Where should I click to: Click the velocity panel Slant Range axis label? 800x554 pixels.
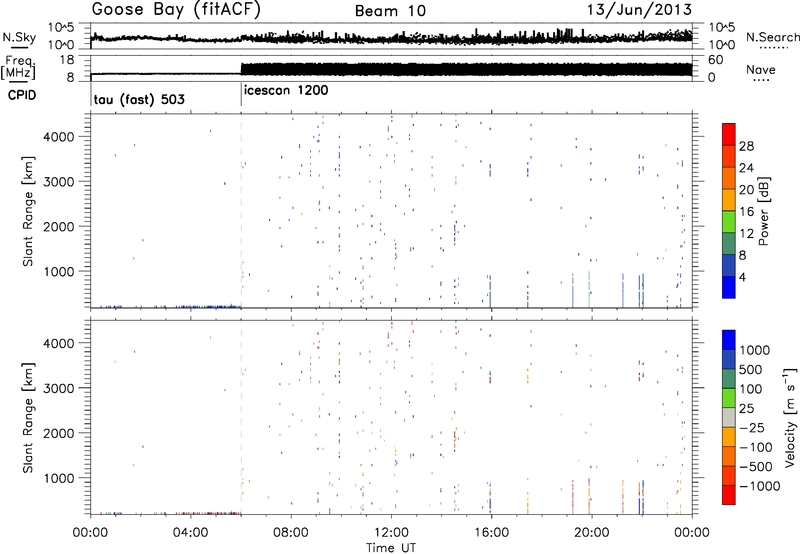(28, 418)
